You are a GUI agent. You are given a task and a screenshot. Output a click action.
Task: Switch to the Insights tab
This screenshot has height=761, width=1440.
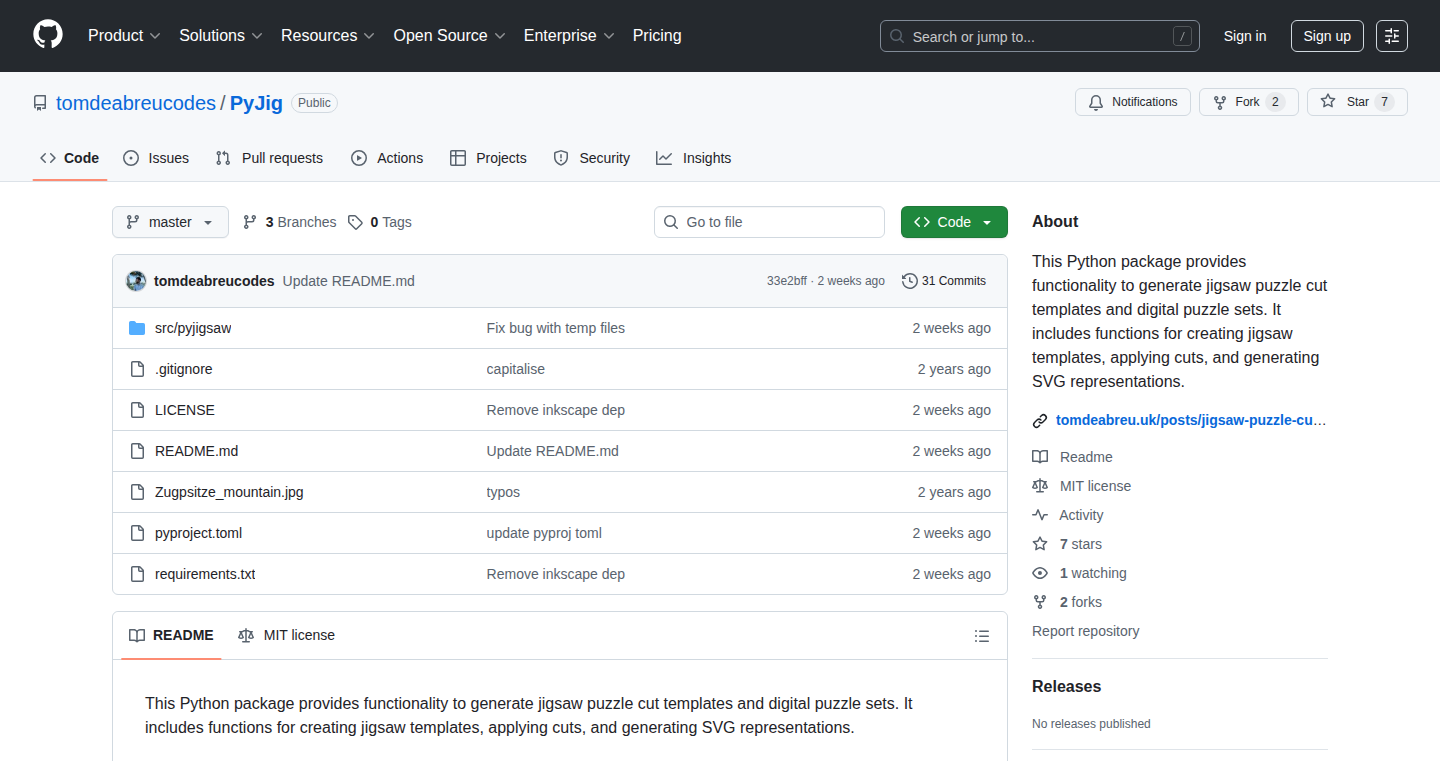(x=694, y=158)
